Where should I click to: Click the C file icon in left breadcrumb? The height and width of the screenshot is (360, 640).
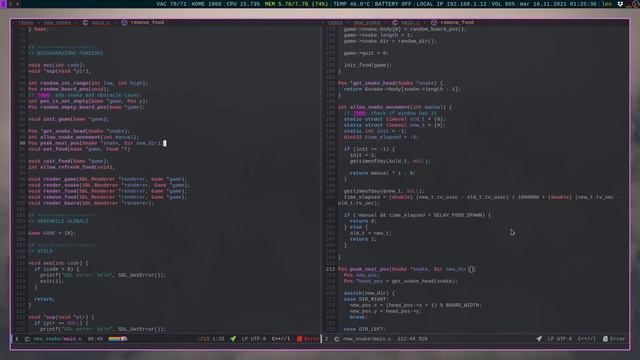click(x=85, y=22)
